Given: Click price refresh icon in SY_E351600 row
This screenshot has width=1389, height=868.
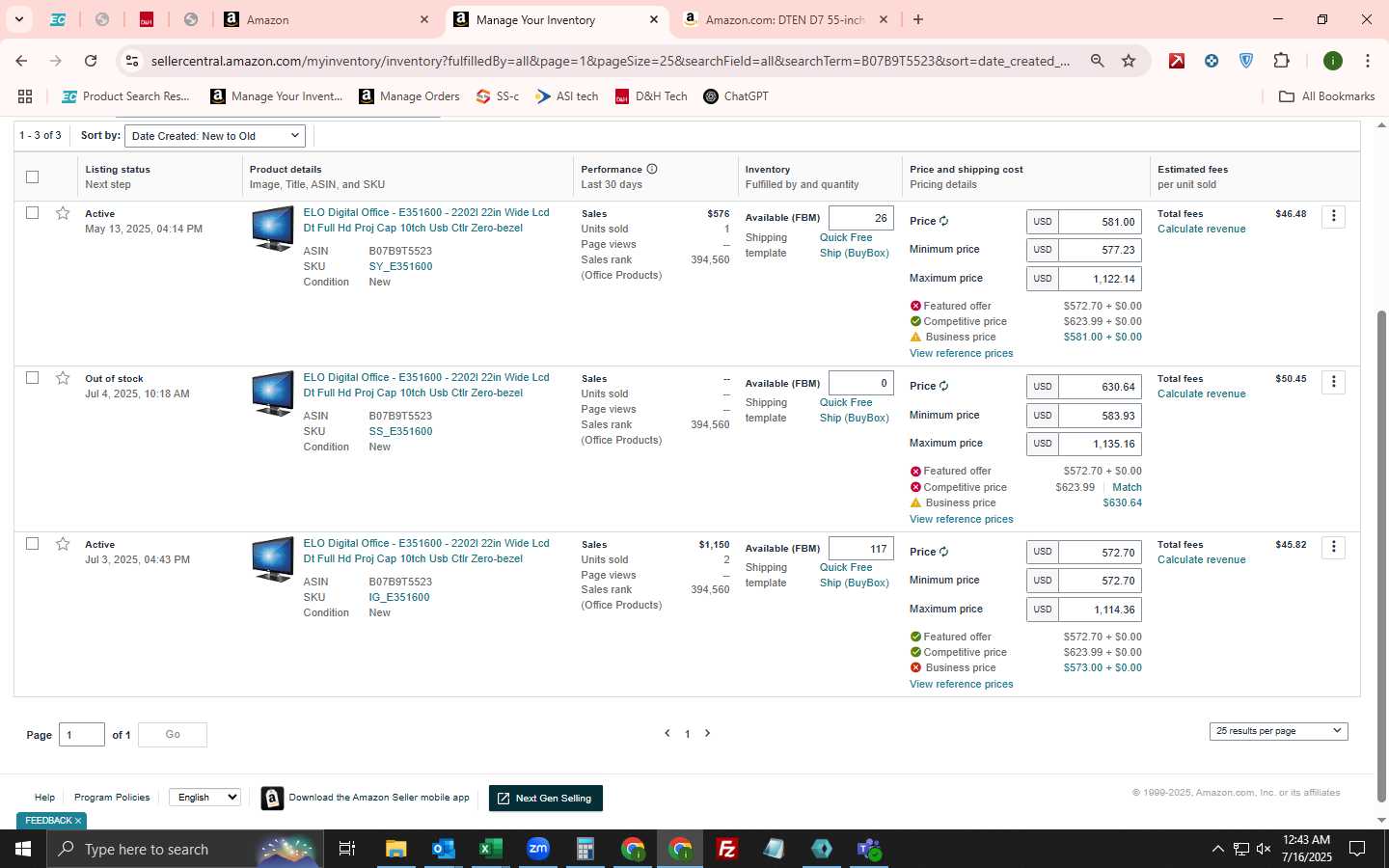Looking at the screenshot, I should coord(943,221).
